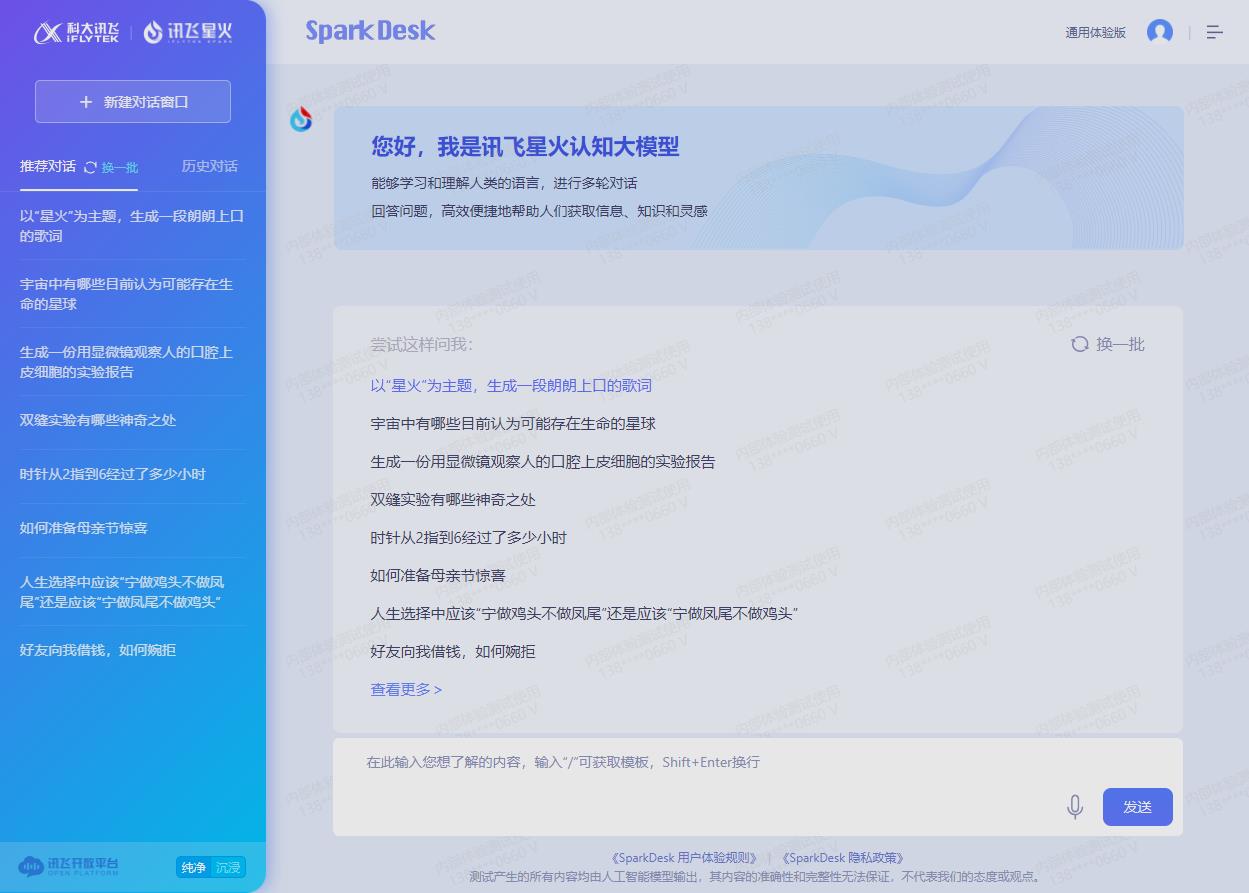The image size is (1249, 893).
Task: Switch to 纯净 mode
Action: (193, 867)
